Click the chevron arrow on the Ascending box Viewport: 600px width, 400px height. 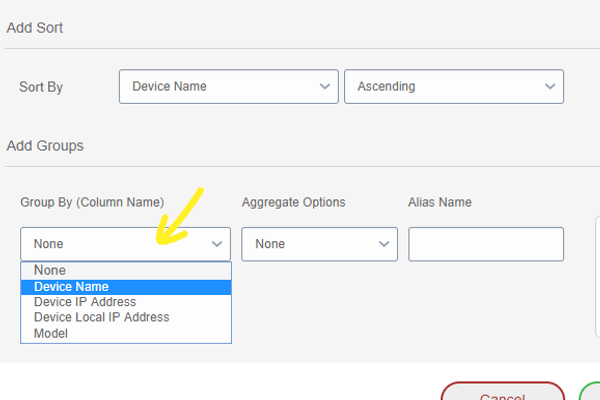pos(550,87)
